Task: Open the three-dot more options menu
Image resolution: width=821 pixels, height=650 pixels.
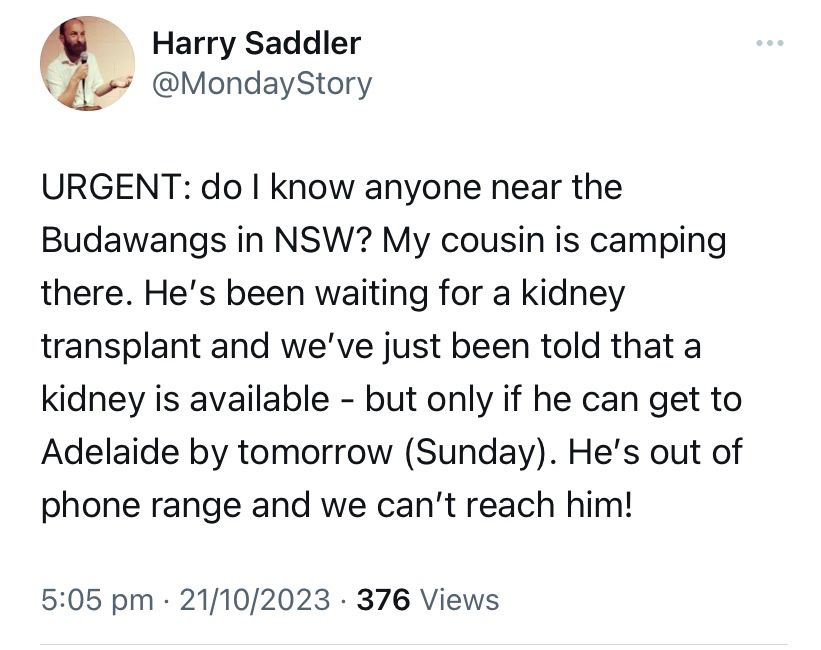Action: tap(770, 44)
